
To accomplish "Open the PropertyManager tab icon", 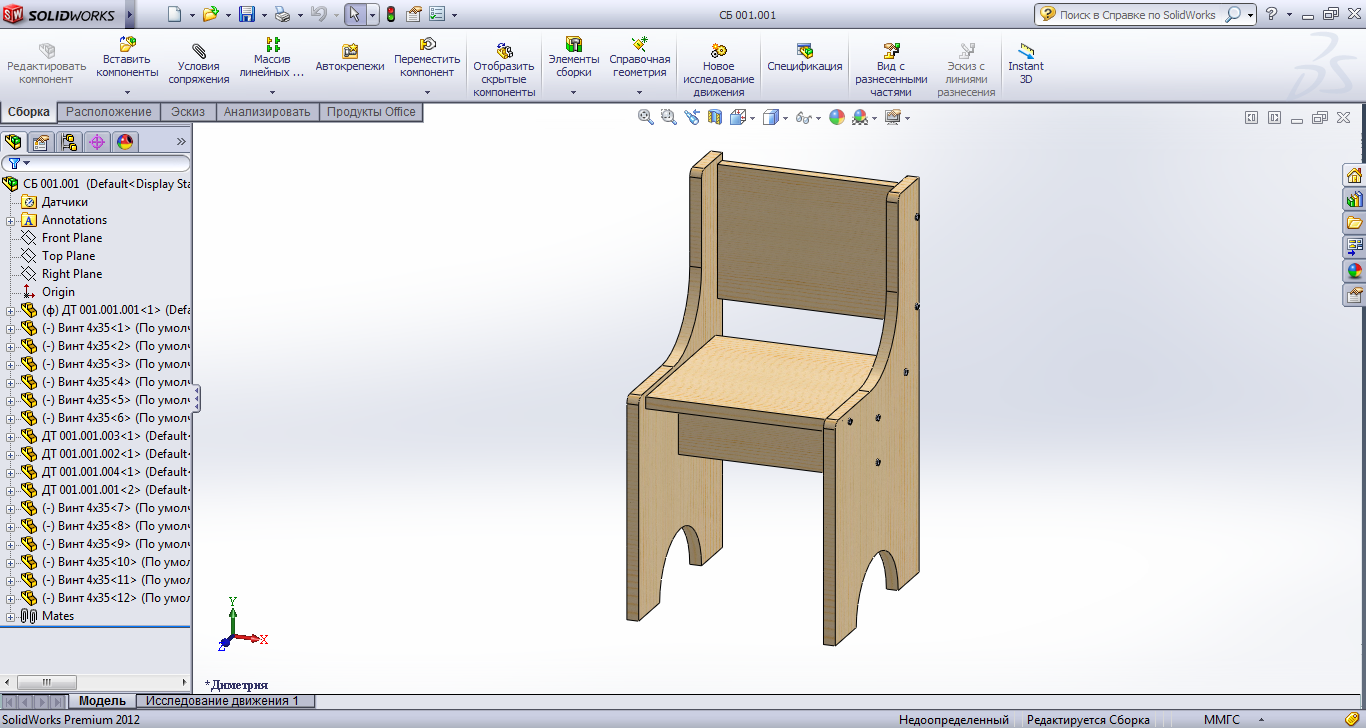I will pyautogui.click(x=41, y=142).
